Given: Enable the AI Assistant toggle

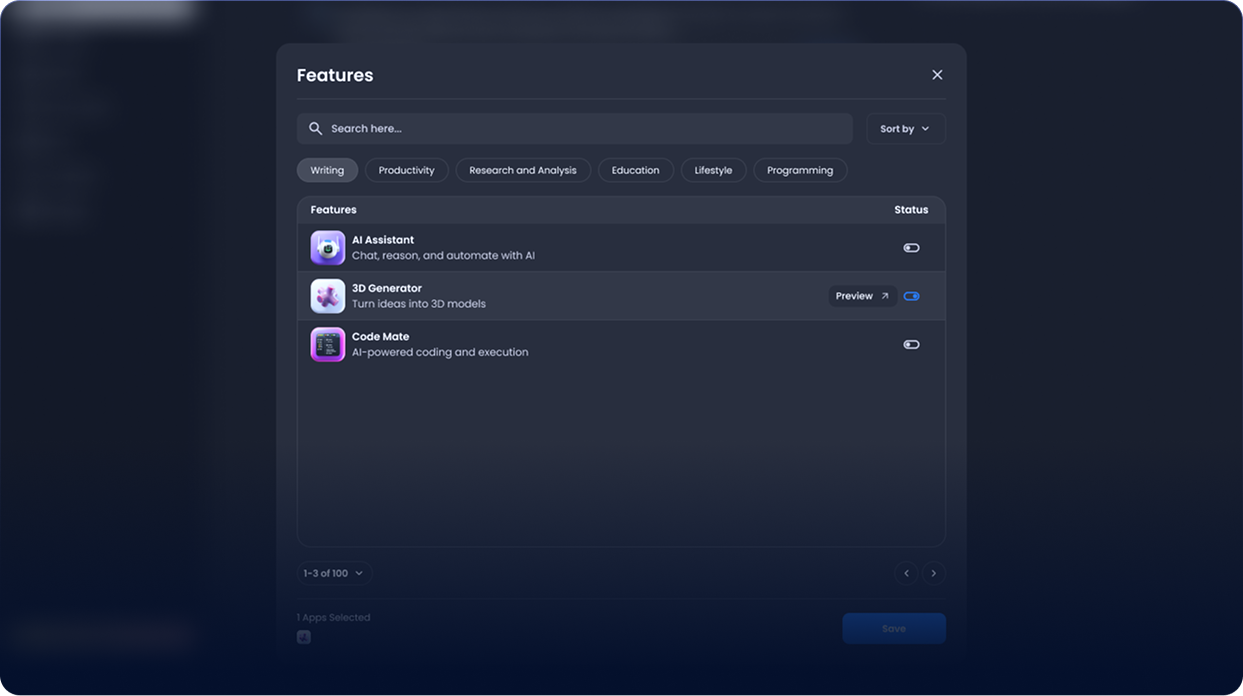Looking at the screenshot, I should tap(911, 248).
